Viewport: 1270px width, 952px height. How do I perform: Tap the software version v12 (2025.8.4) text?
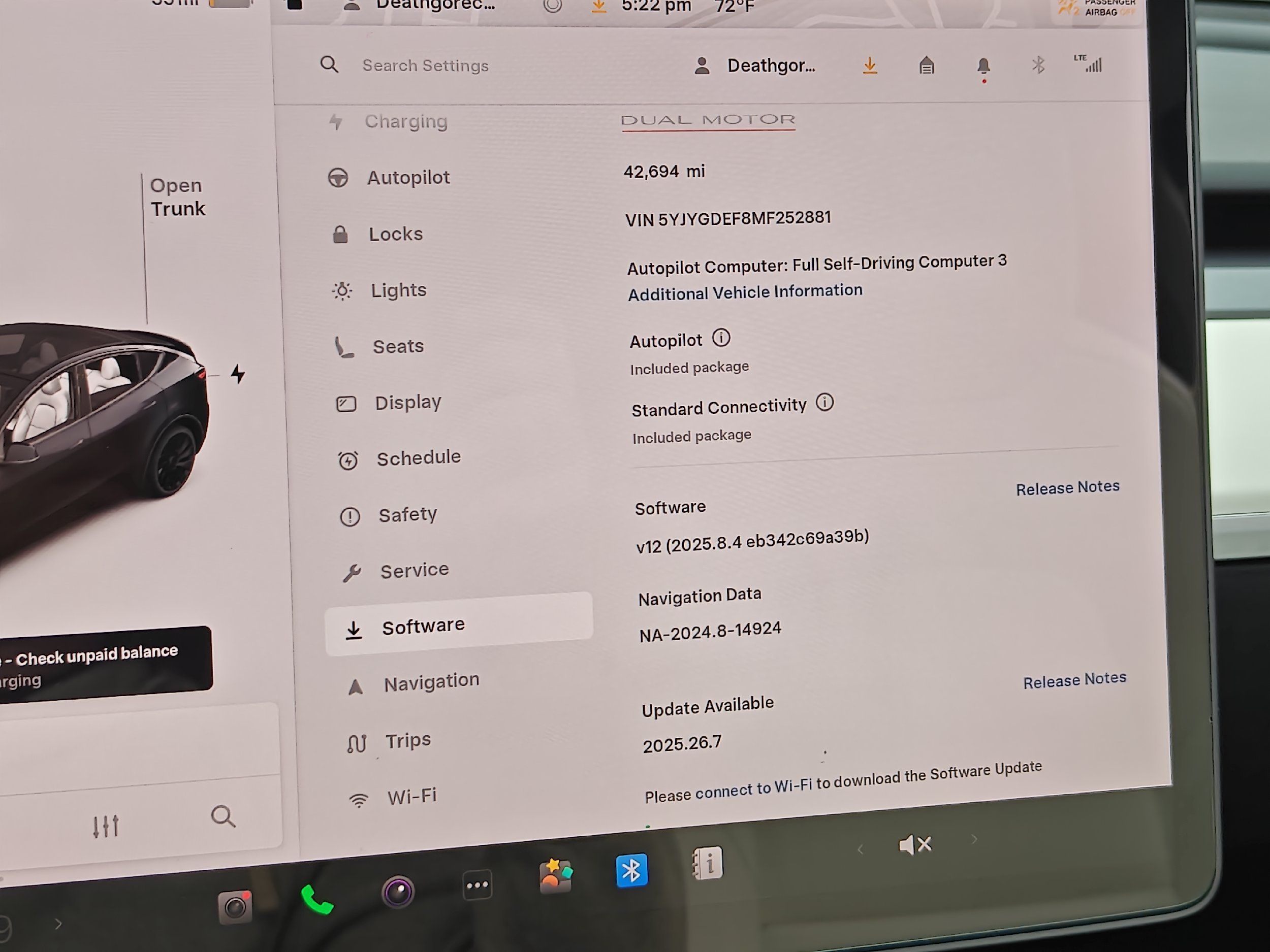click(x=752, y=541)
